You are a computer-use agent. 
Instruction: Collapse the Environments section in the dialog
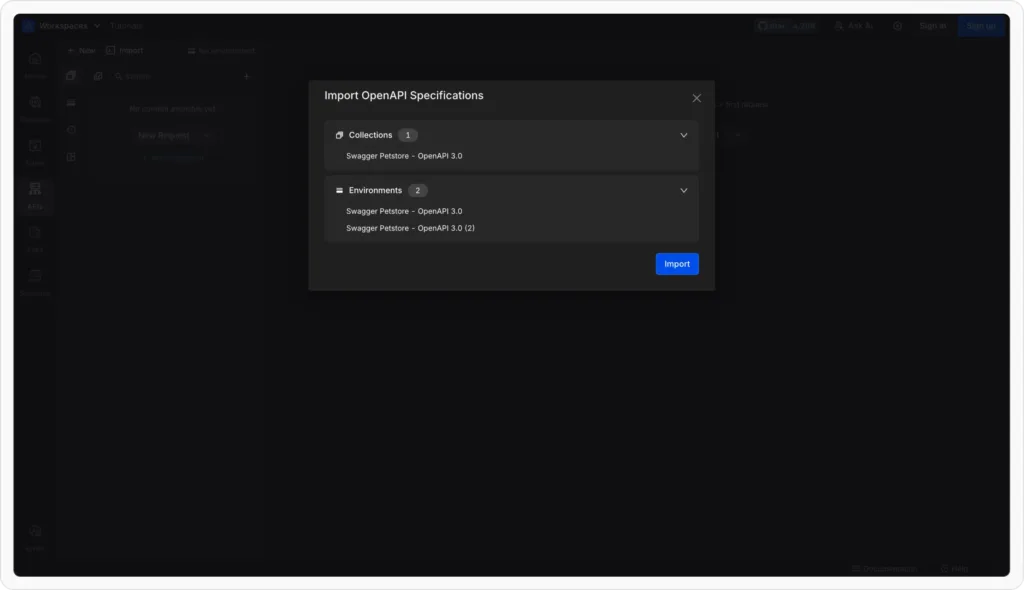click(684, 190)
